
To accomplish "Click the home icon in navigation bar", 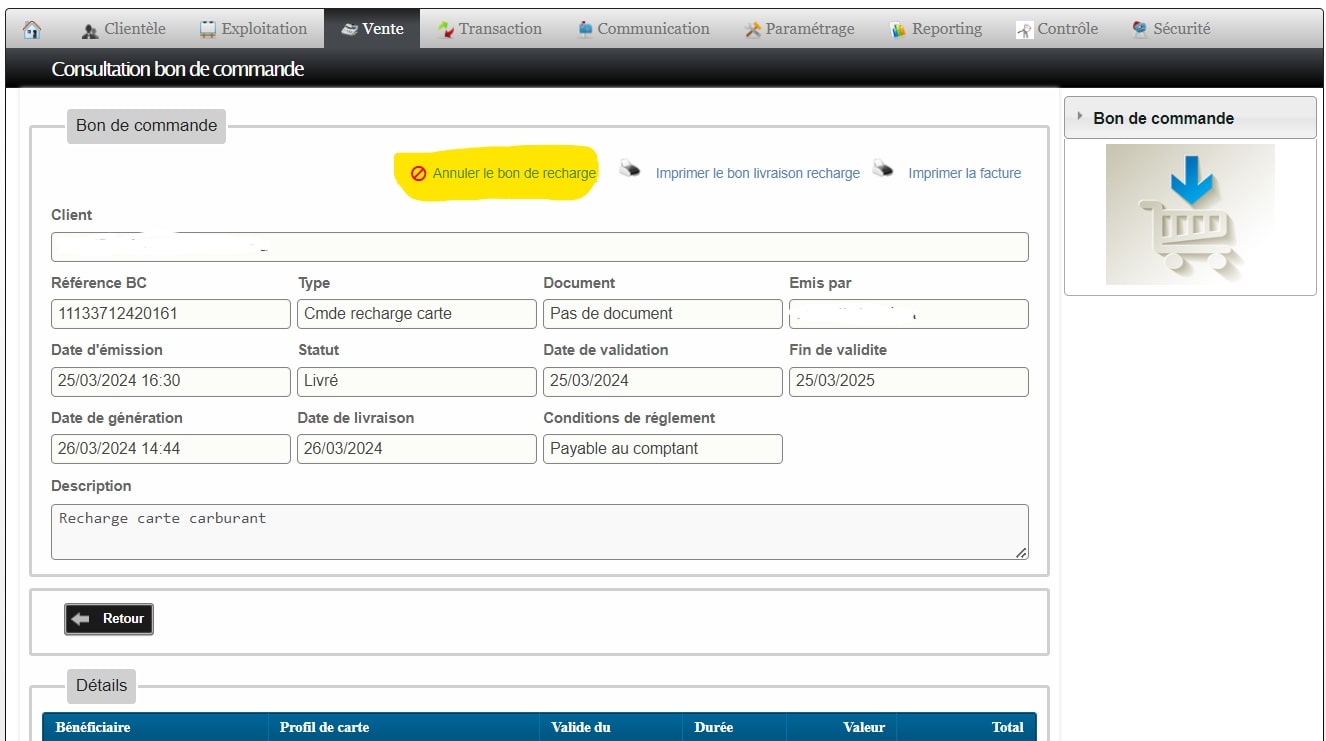I will pos(32,30).
